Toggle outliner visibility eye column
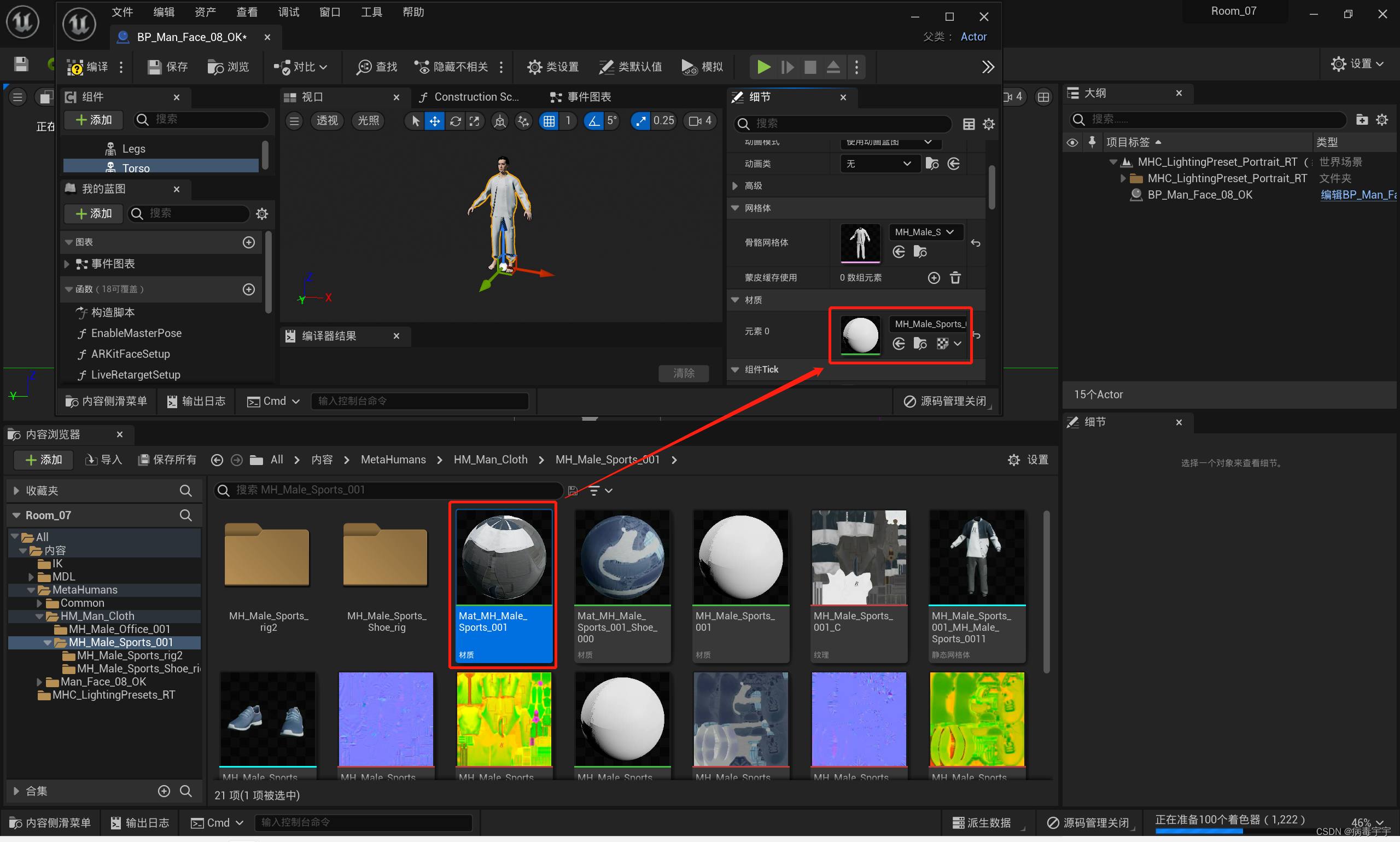Screen dimensions: 1400x842 1072,142
